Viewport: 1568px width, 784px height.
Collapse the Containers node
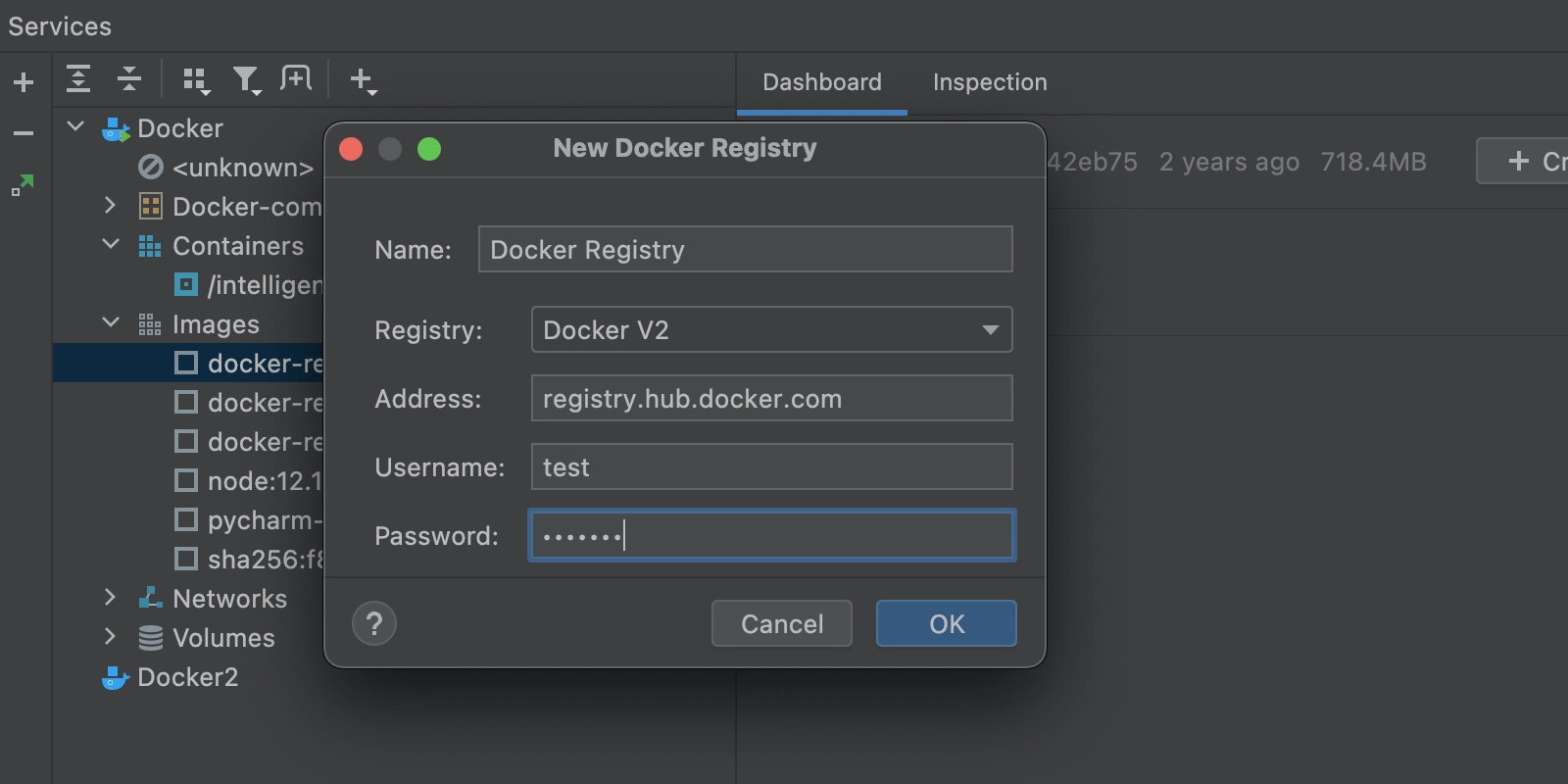[x=111, y=244]
